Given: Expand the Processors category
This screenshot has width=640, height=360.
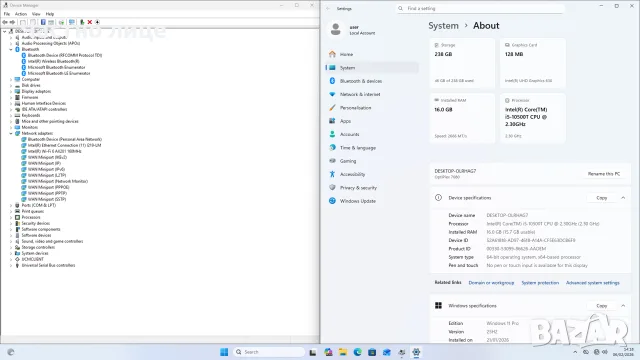Looking at the screenshot, I should 11,217.
